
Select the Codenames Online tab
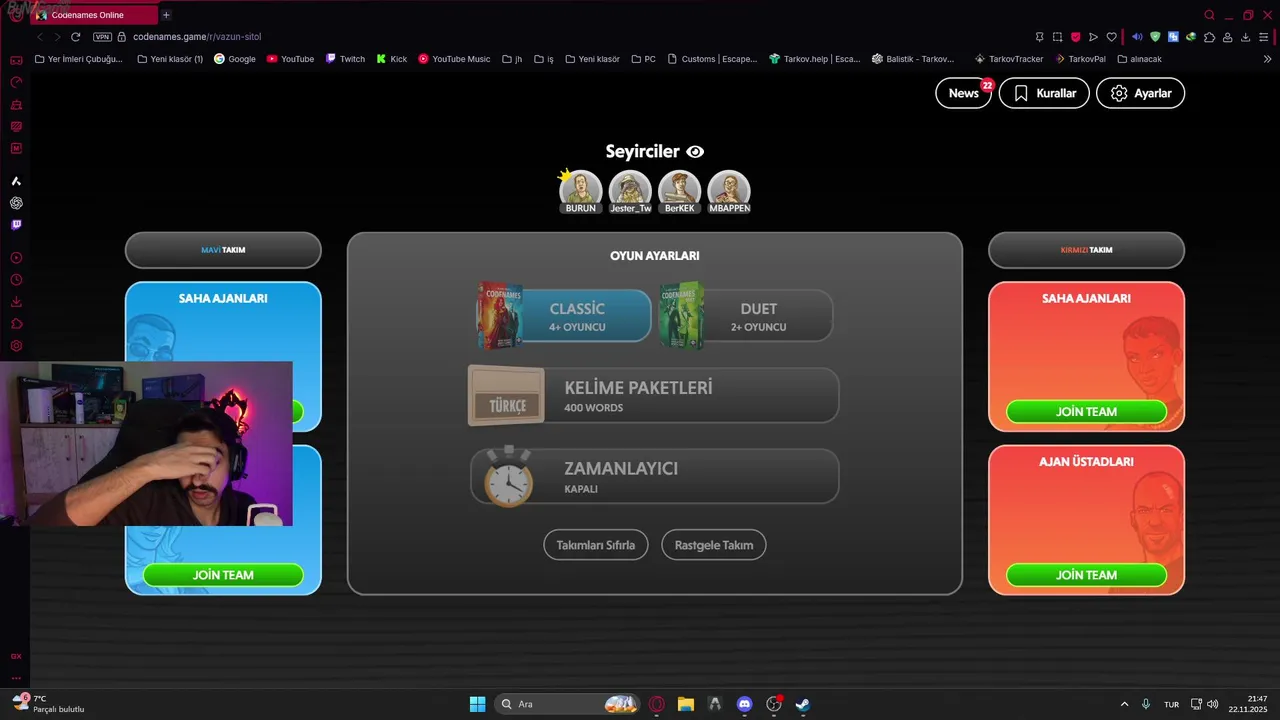(x=94, y=15)
